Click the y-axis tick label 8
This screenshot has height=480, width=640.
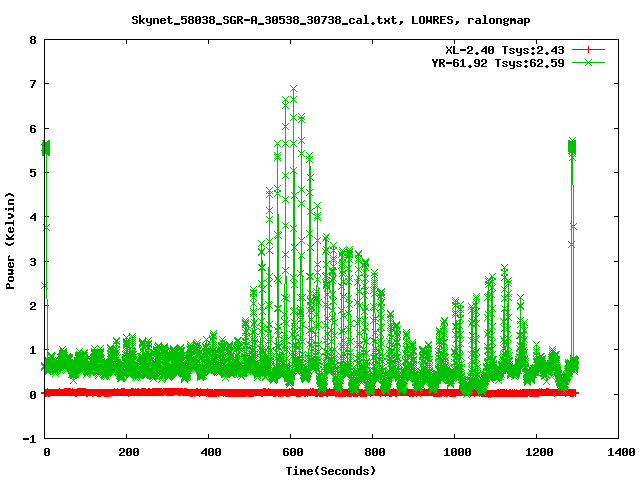point(33,40)
